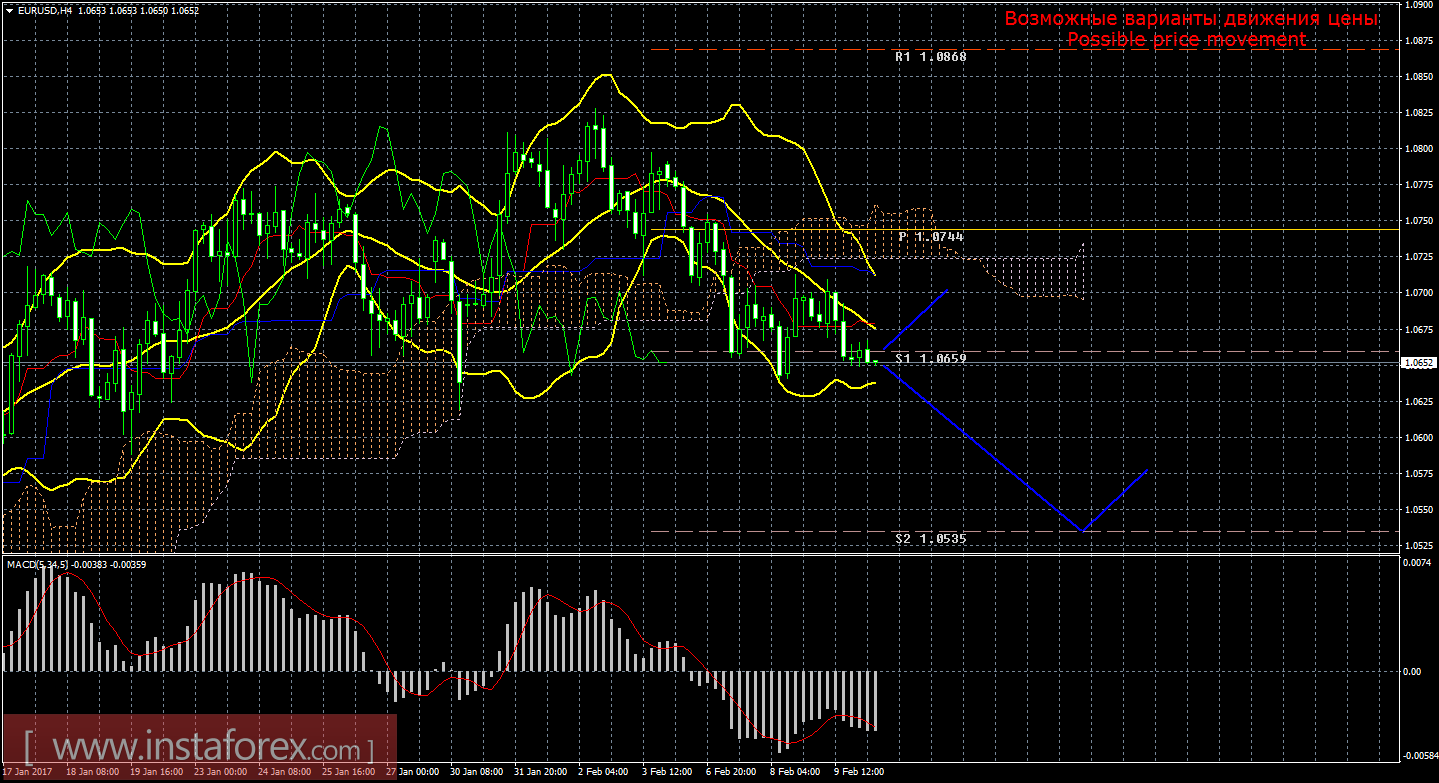
Task: Click the '9 Feb 12:00' time label
Action: (x=860, y=773)
